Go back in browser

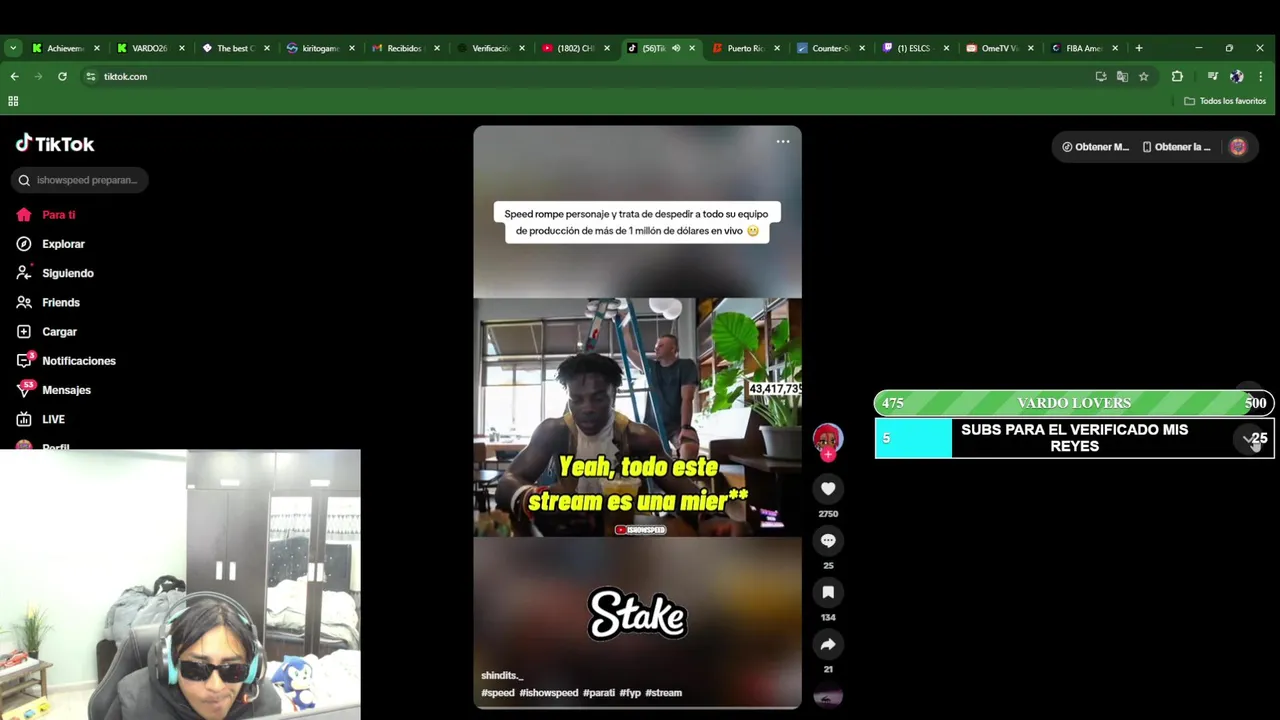(x=14, y=76)
